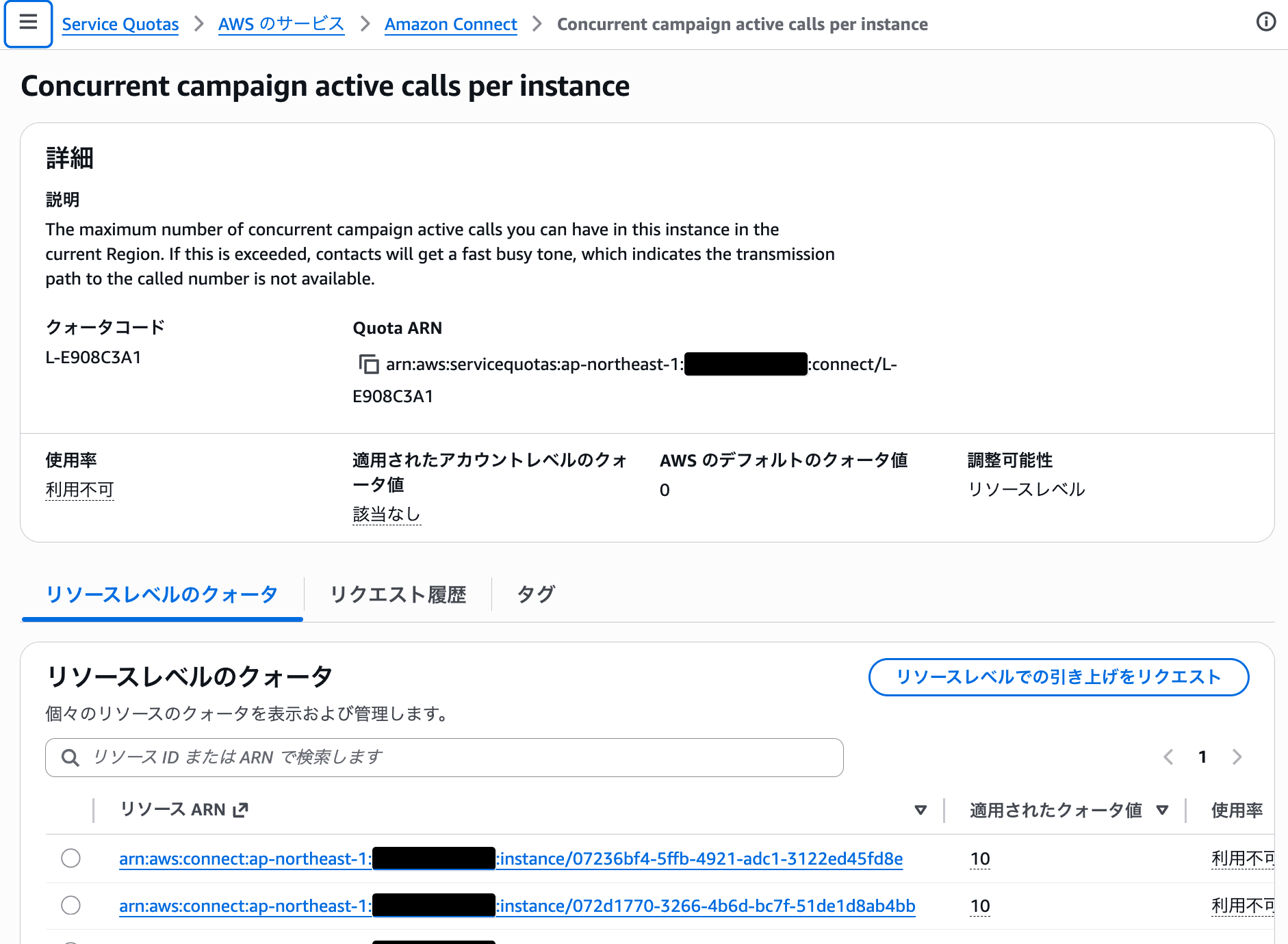
Task: Click page number 1 in pagination
Action: click(x=1202, y=757)
